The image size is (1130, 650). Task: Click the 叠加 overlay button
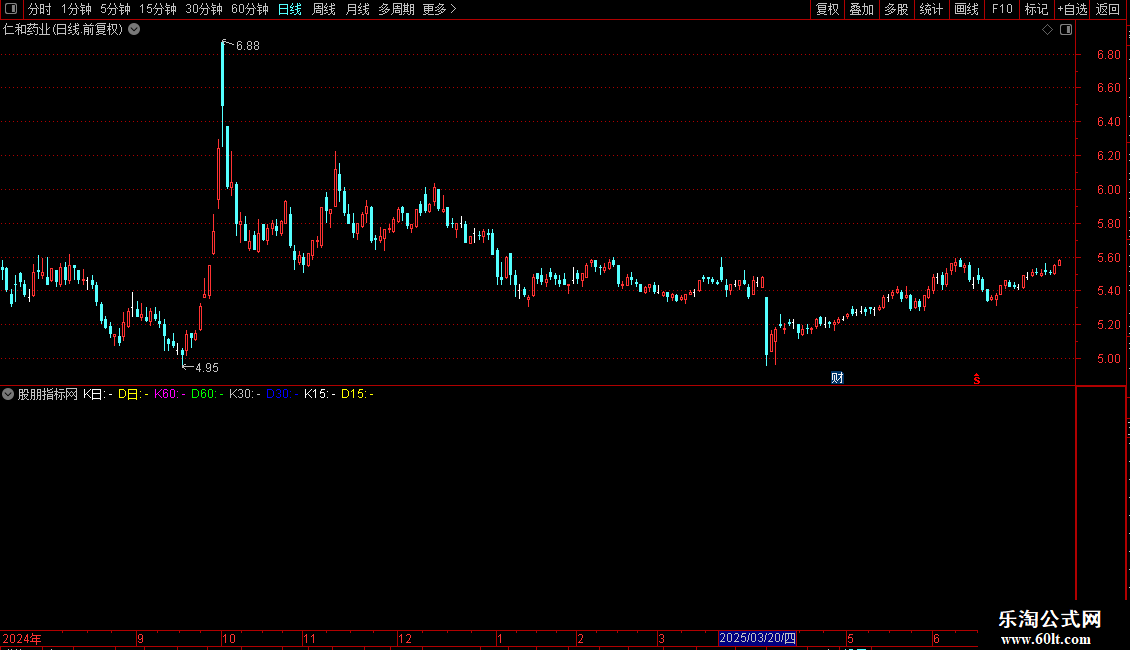click(861, 9)
